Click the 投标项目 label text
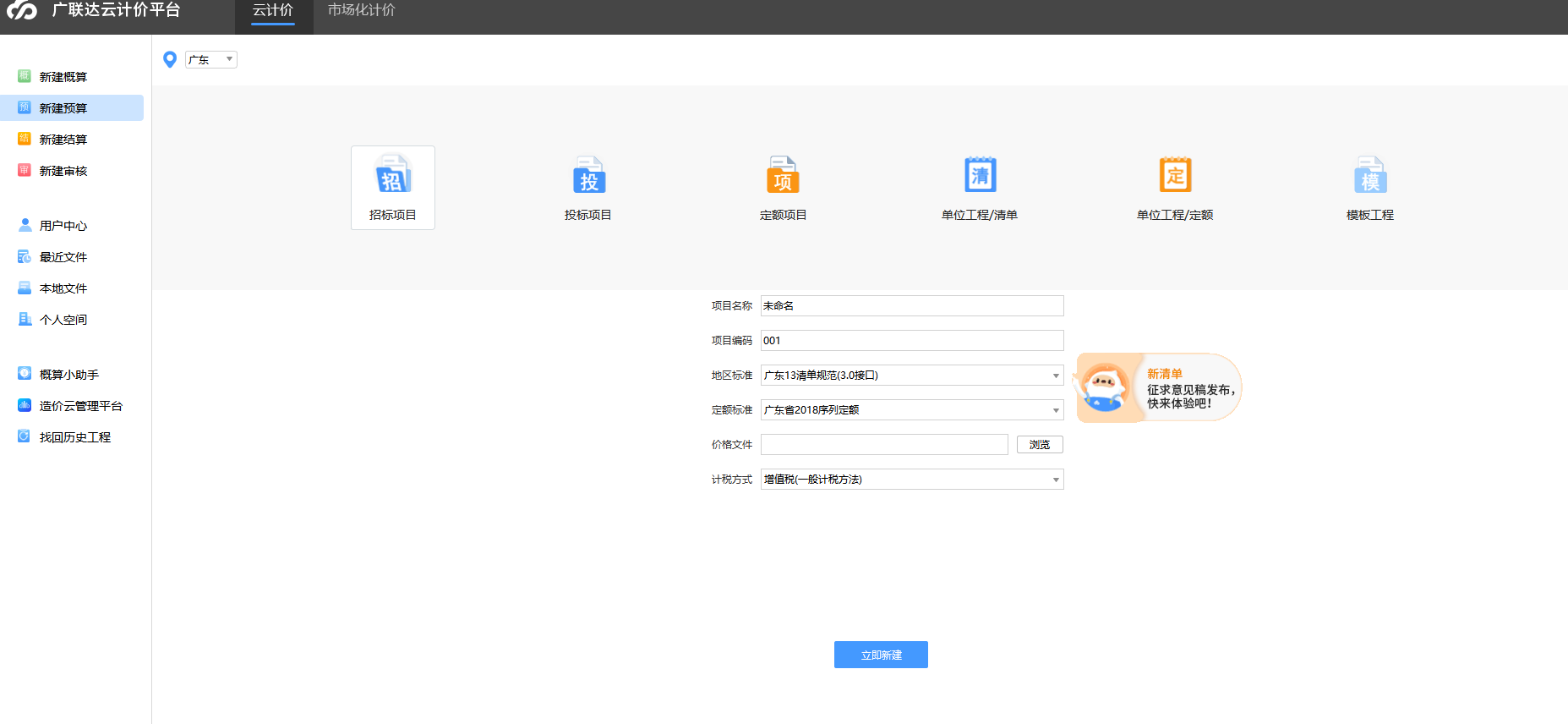The width and height of the screenshot is (1568, 724). pyautogui.click(x=588, y=215)
